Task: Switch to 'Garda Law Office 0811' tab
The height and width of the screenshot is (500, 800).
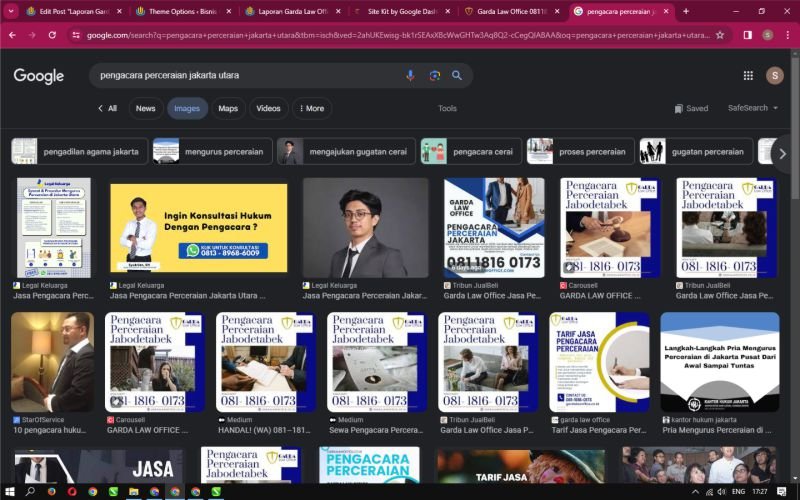Action: (x=512, y=11)
